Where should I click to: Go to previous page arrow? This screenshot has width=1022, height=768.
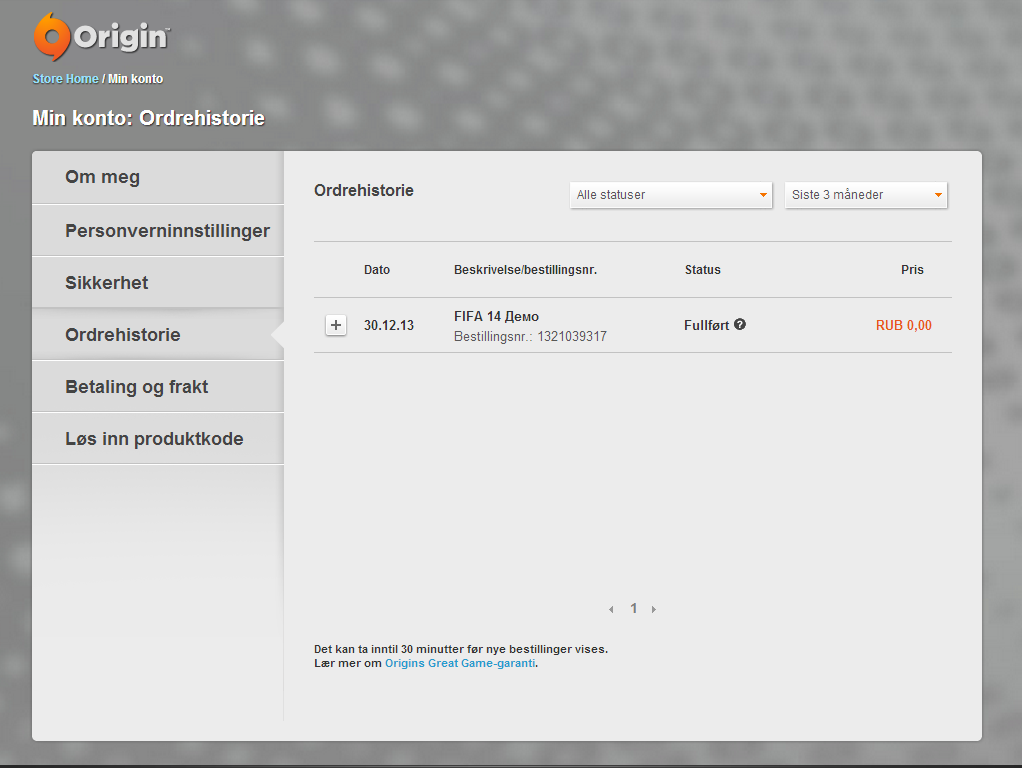click(611, 609)
